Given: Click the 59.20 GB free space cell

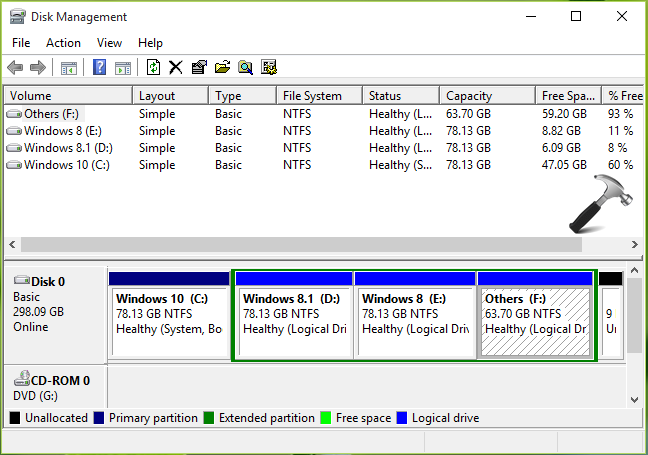Looking at the screenshot, I should coord(564,114).
